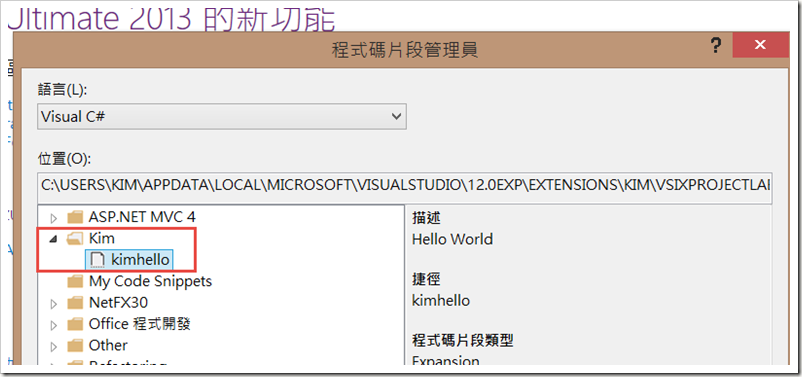This screenshot has width=802, height=377.
Task: Select the ASP.NET MVC 4 tree item
Action: point(142,217)
